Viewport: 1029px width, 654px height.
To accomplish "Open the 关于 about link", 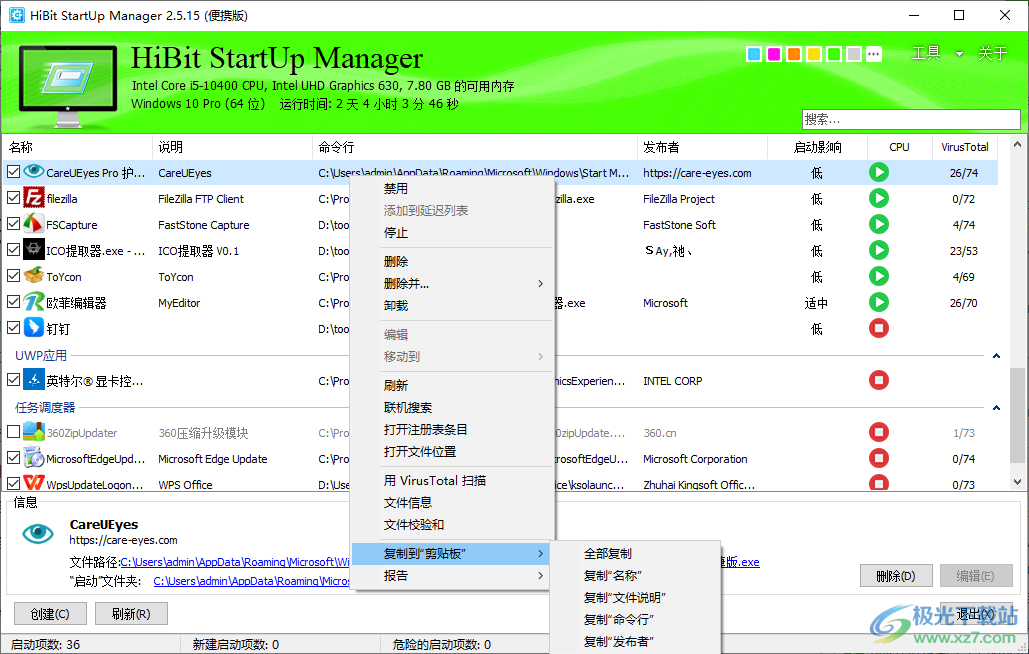I will 992,53.
